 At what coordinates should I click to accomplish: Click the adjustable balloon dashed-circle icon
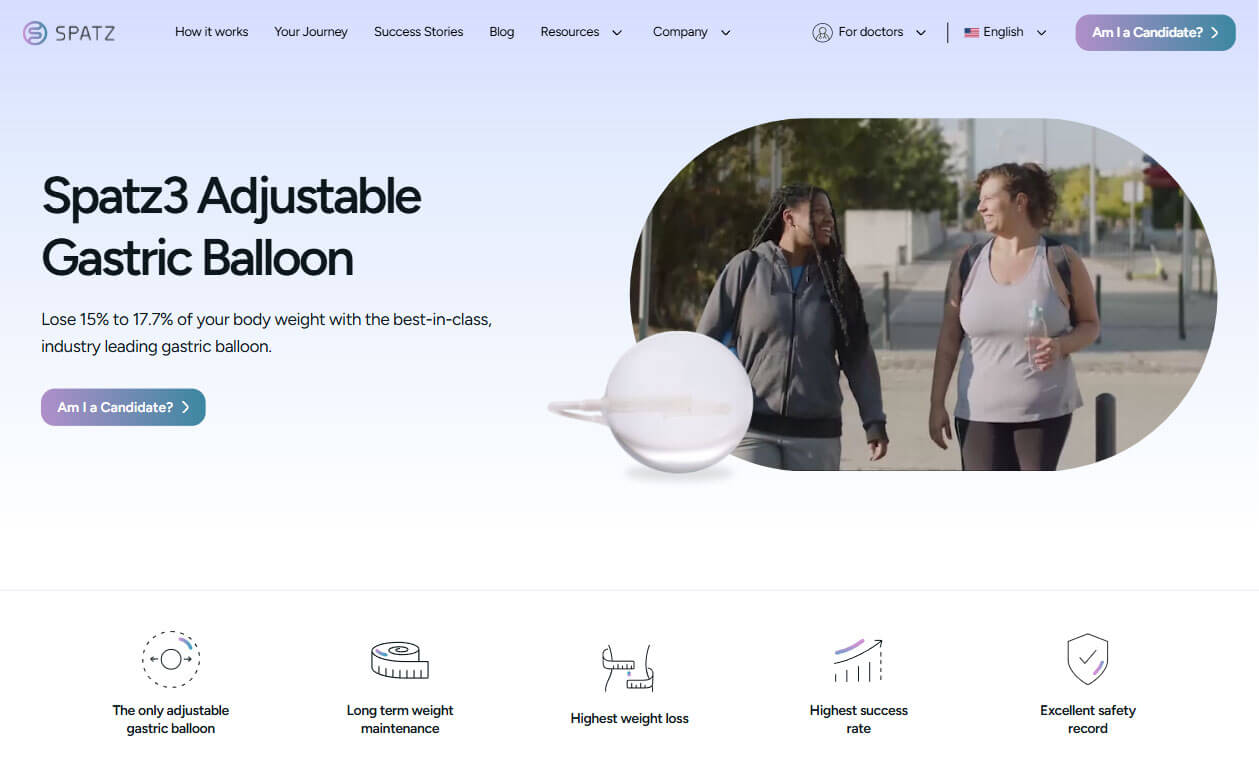click(171, 659)
